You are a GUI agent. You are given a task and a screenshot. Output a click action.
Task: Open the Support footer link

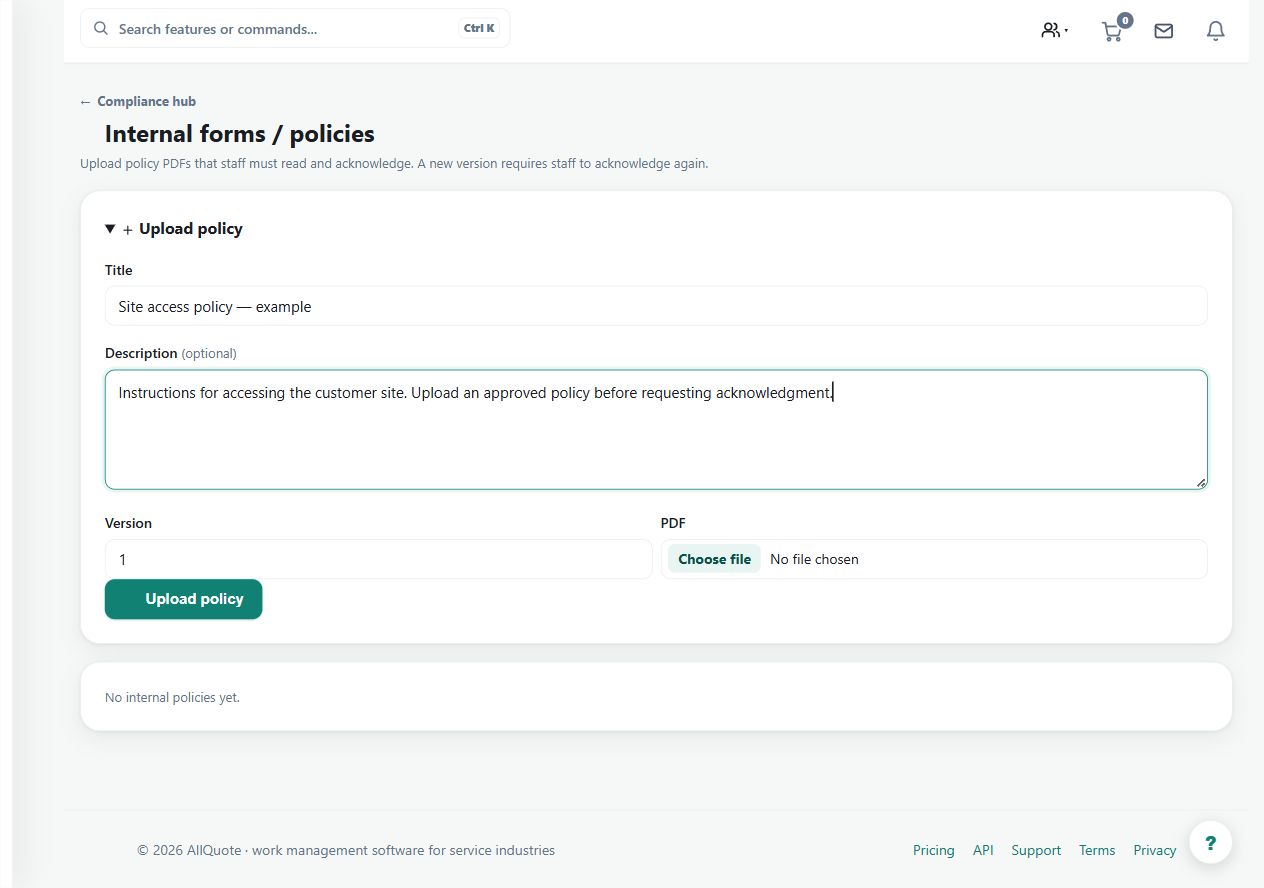[1036, 850]
